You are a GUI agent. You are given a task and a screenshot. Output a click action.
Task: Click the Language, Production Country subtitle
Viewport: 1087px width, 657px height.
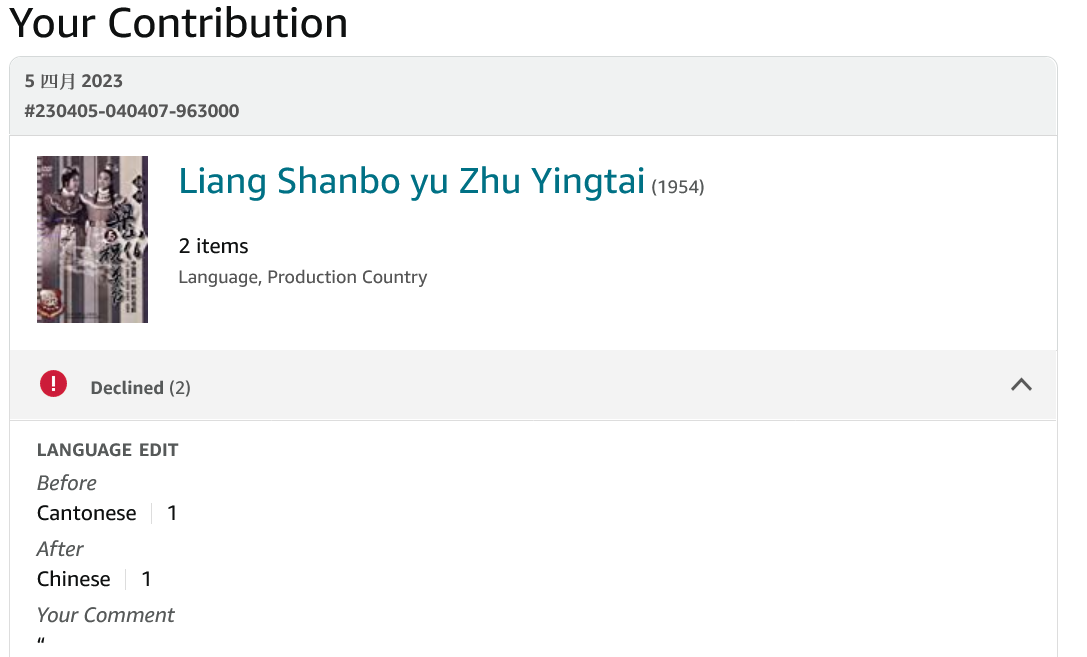pyautogui.click(x=302, y=277)
